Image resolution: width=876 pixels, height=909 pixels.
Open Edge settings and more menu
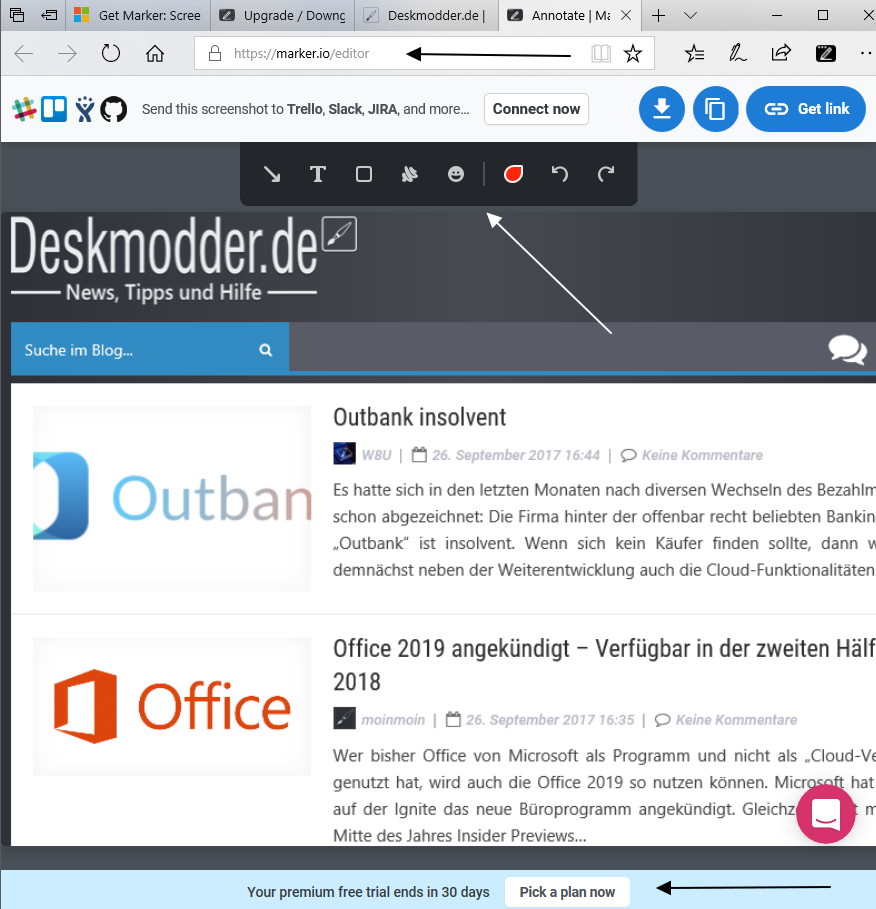point(866,54)
